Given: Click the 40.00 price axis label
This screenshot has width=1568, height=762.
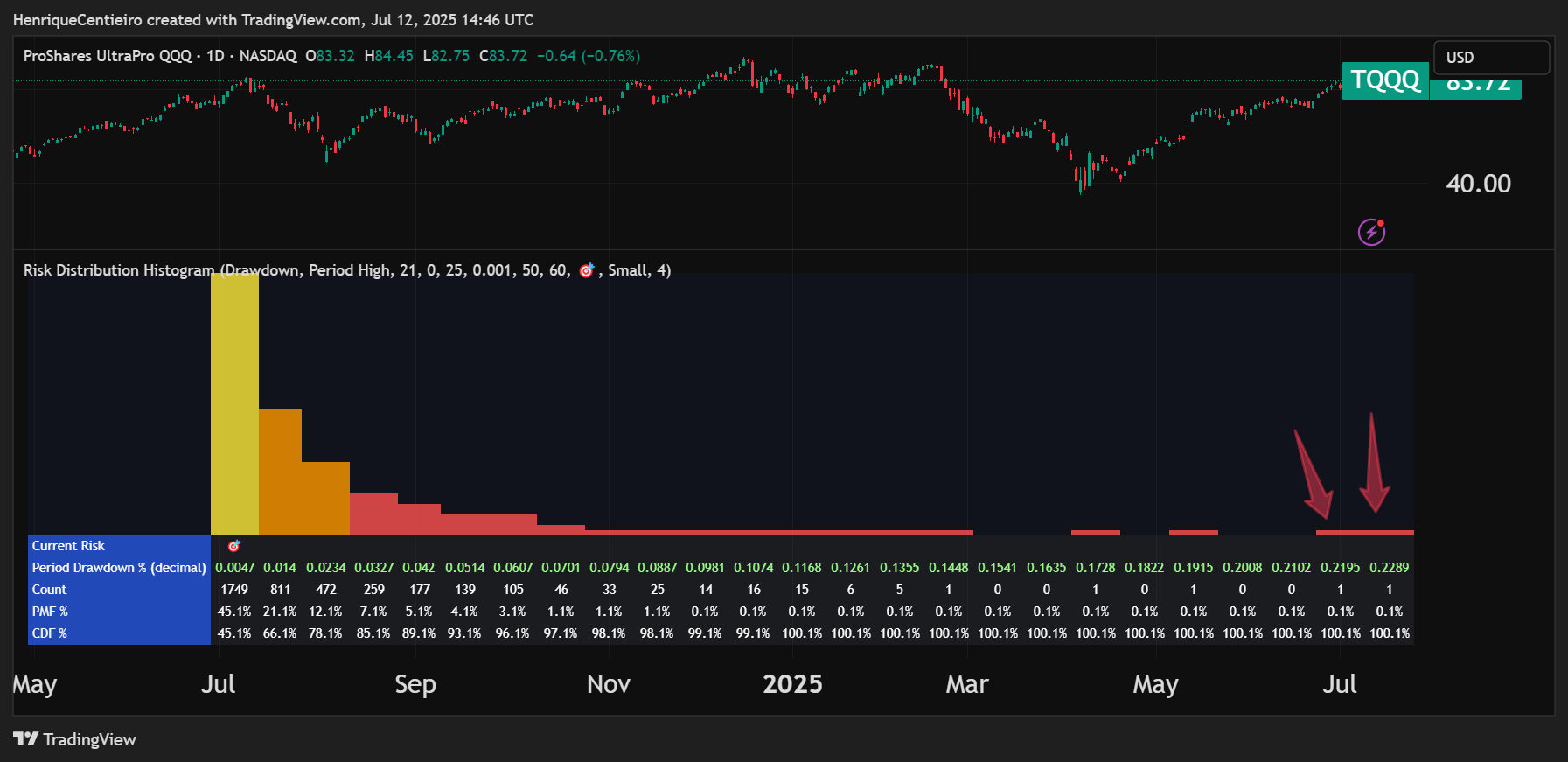Looking at the screenshot, I should [x=1478, y=184].
